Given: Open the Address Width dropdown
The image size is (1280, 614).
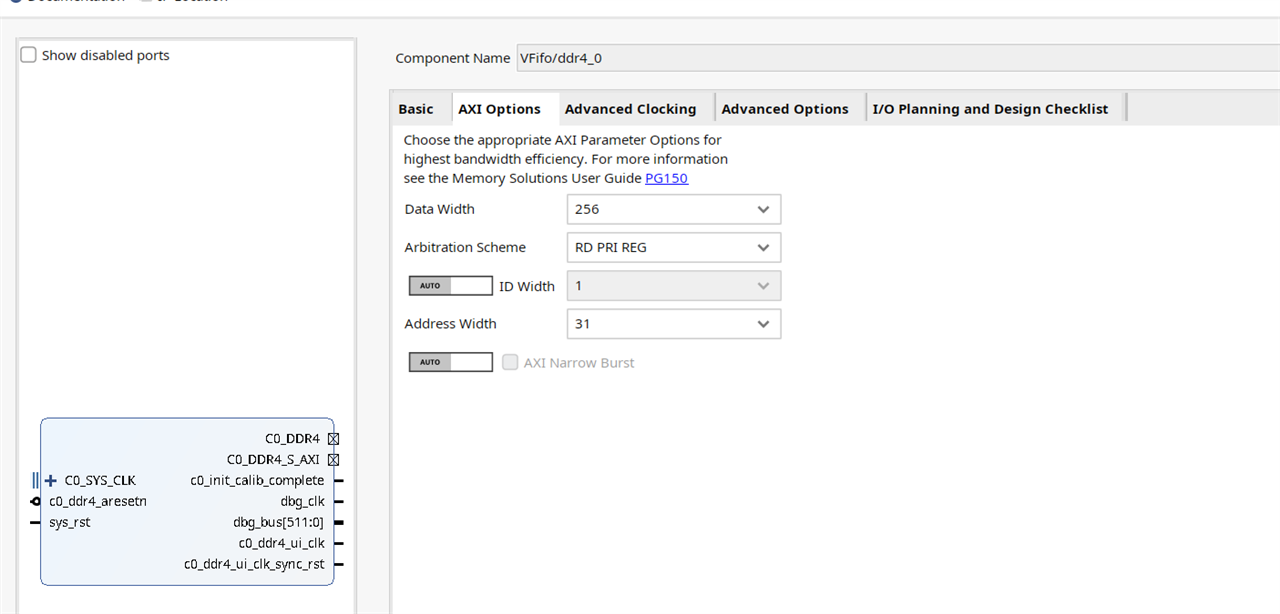Looking at the screenshot, I should [674, 324].
